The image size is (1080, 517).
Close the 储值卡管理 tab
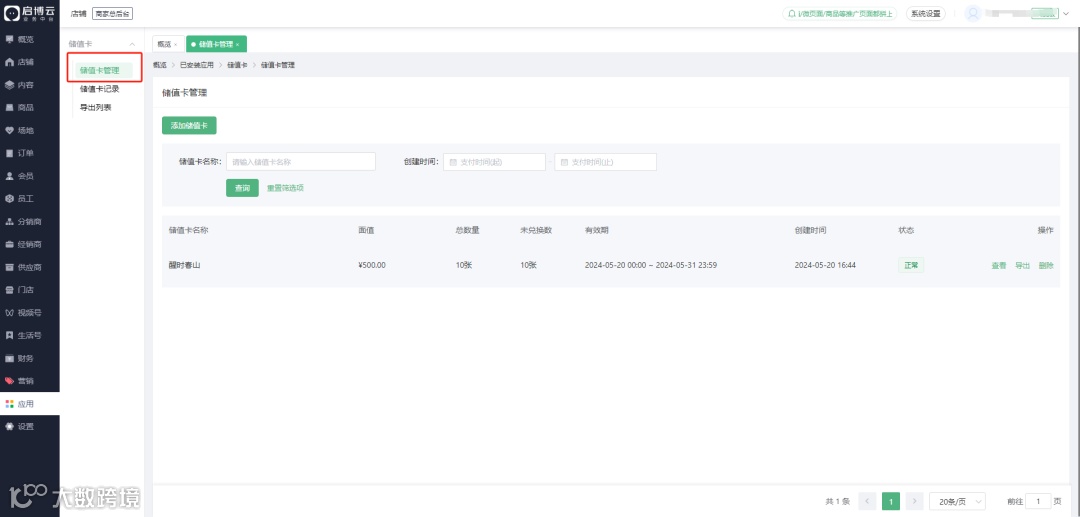(x=238, y=44)
